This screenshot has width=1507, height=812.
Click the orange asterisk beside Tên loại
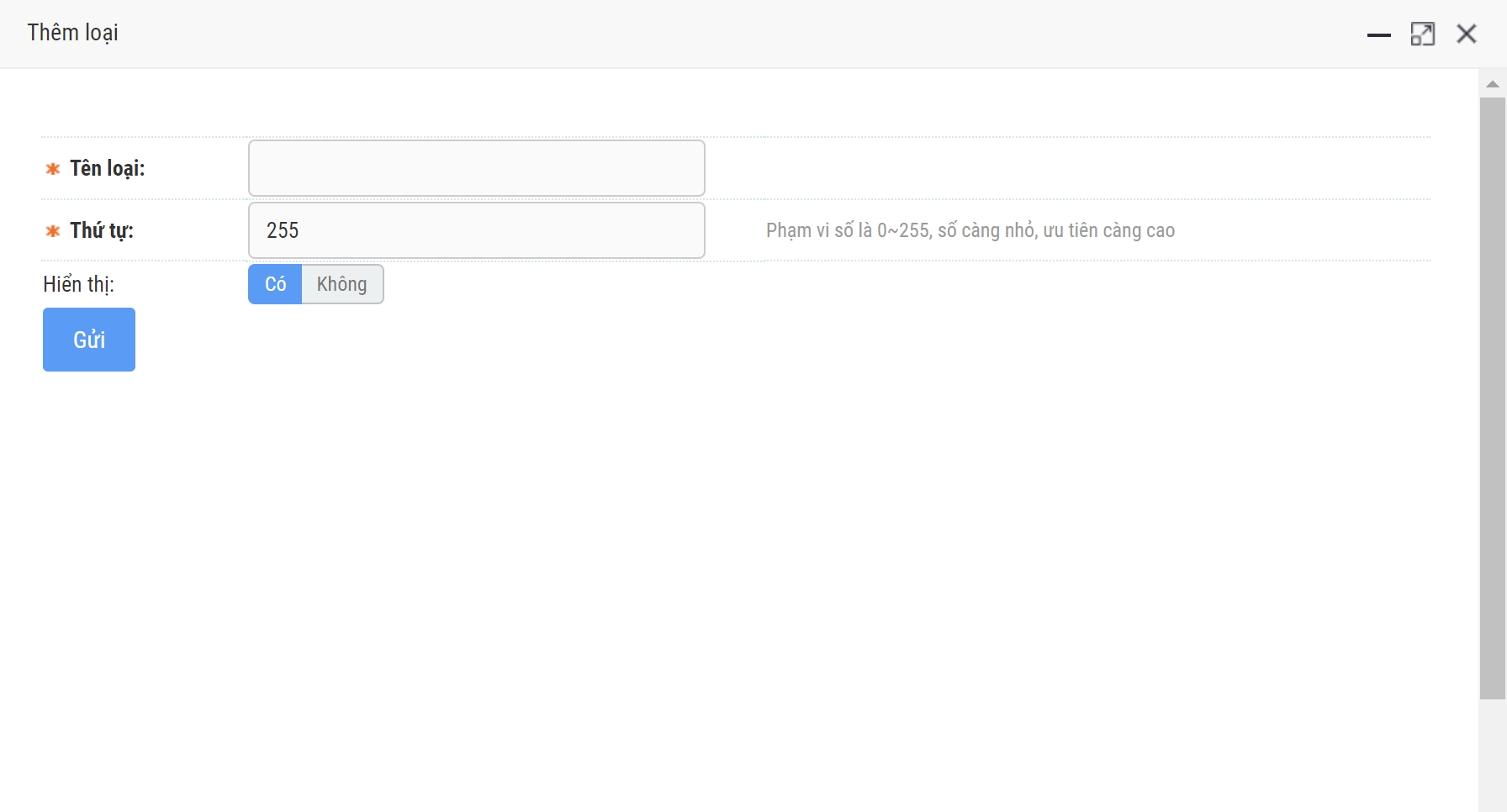click(x=52, y=169)
